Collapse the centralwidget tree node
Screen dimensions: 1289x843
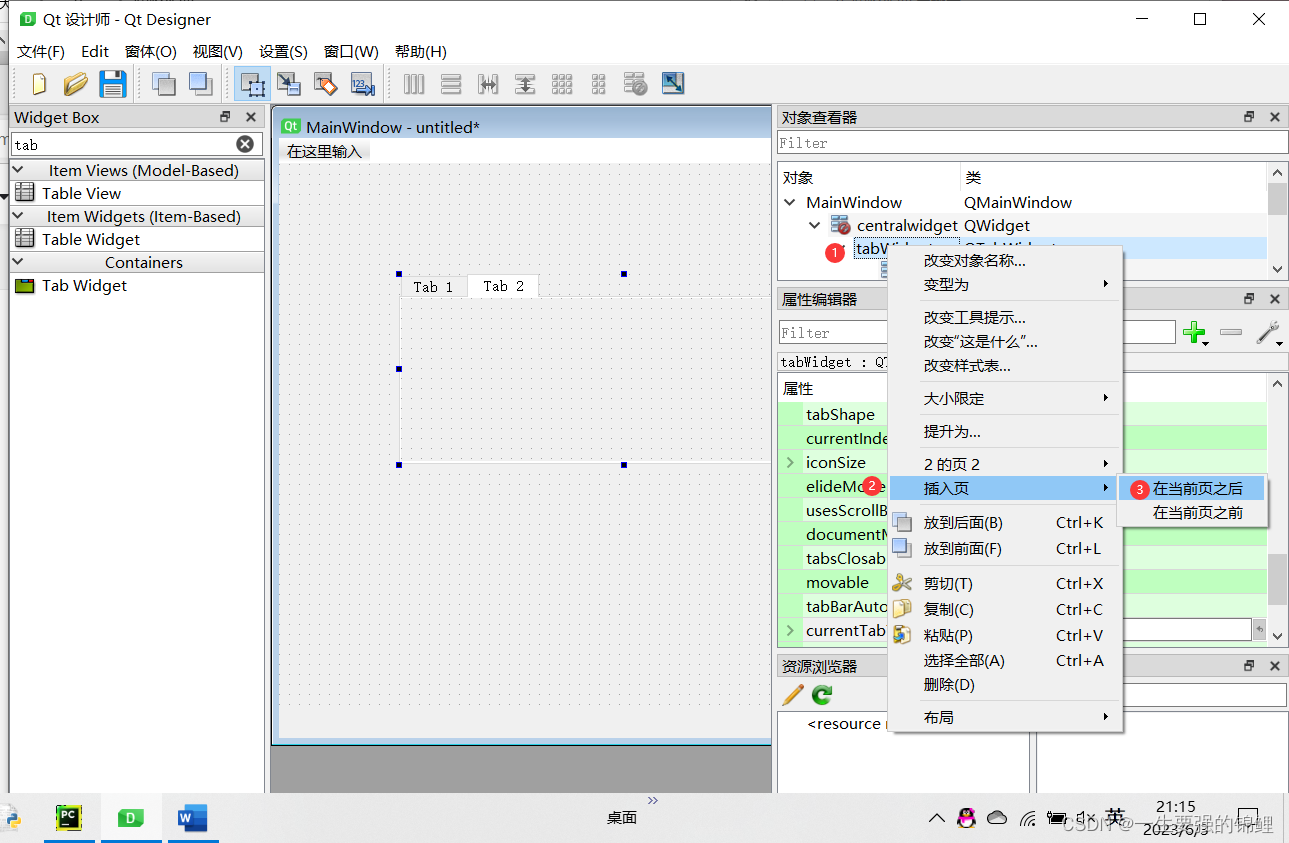814,225
